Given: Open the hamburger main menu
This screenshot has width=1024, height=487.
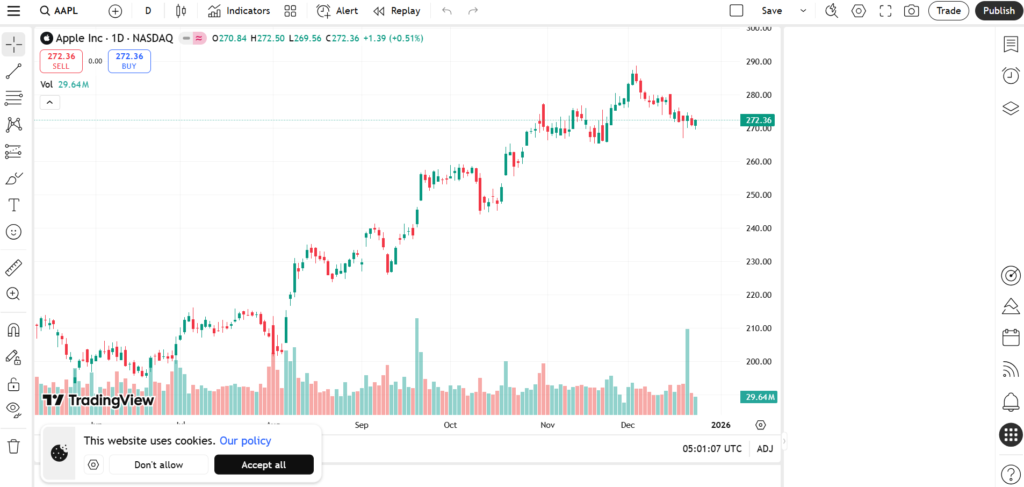Looking at the screenshot, I should pyautogui.click(x=13, y=10).
